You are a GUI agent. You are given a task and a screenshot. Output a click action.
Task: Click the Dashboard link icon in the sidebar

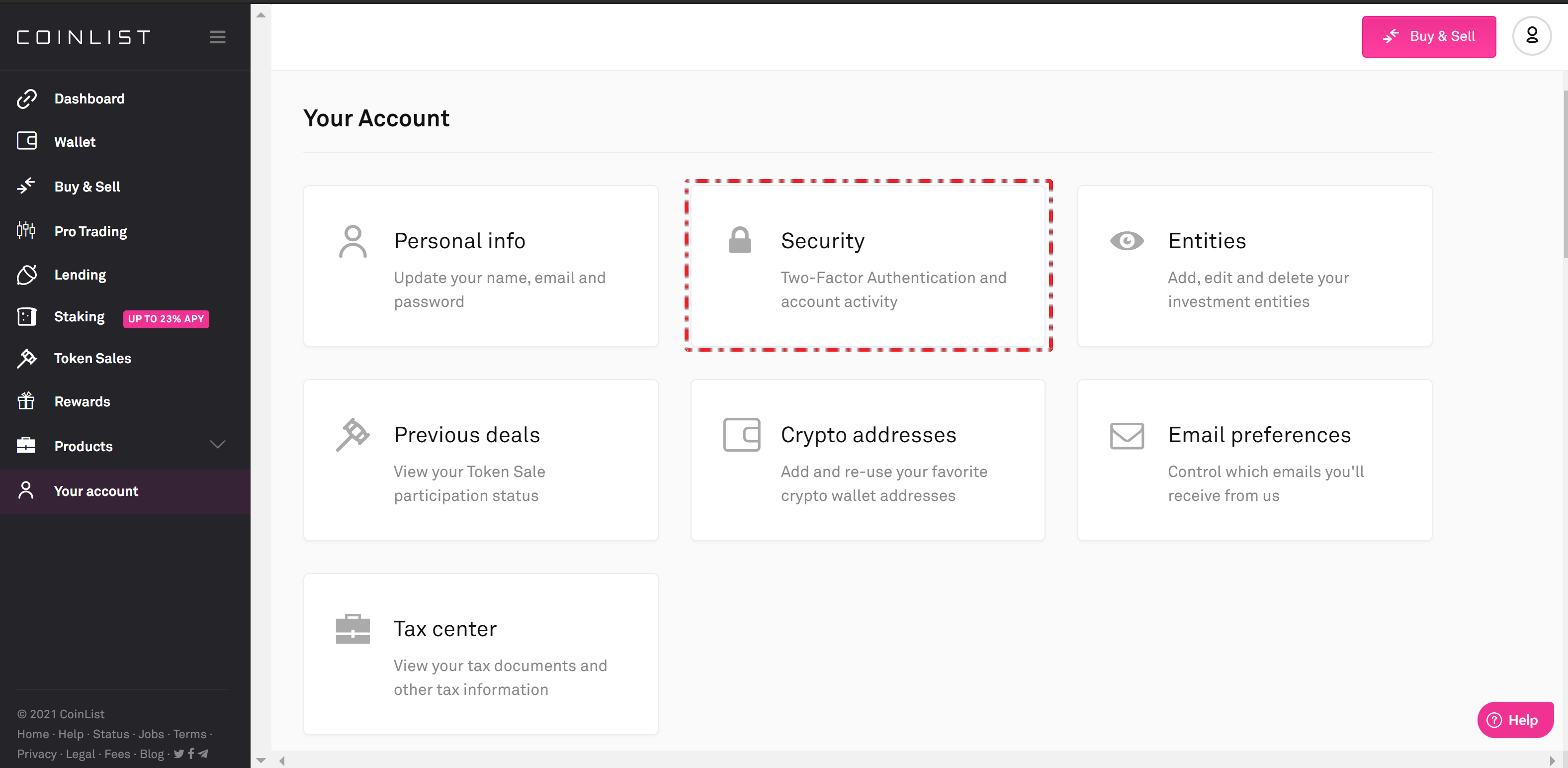(x=27, y=98)
